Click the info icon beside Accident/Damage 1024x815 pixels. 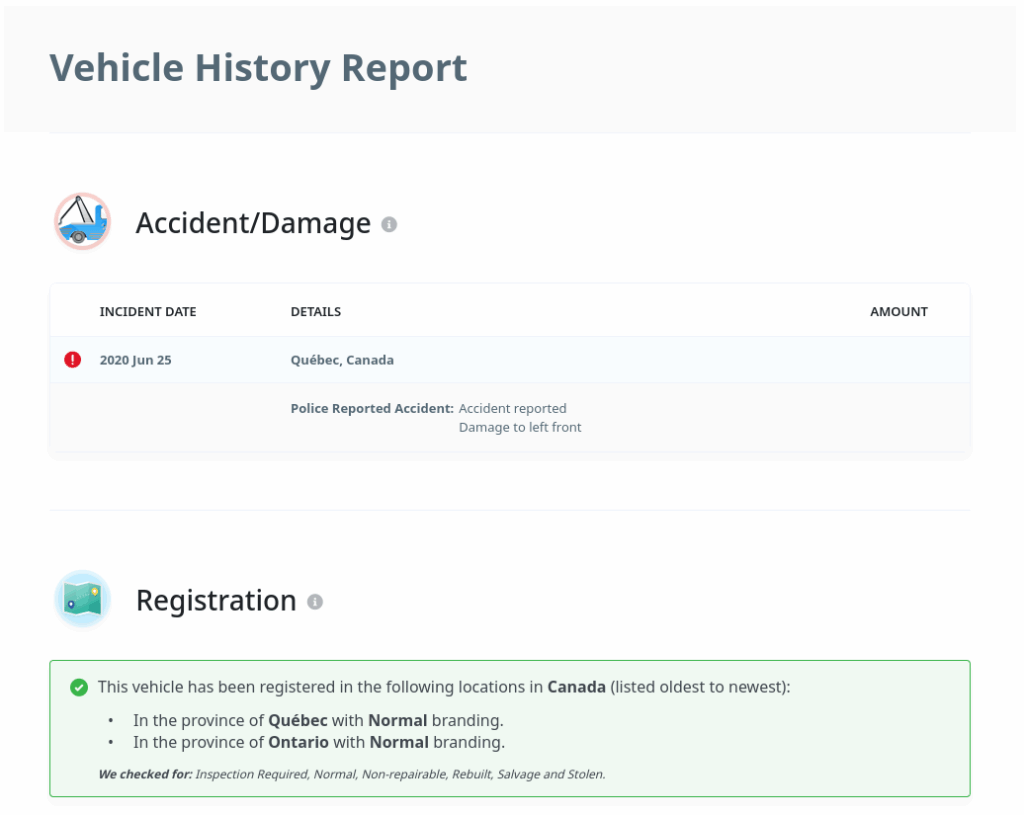[x=389, y=224]
